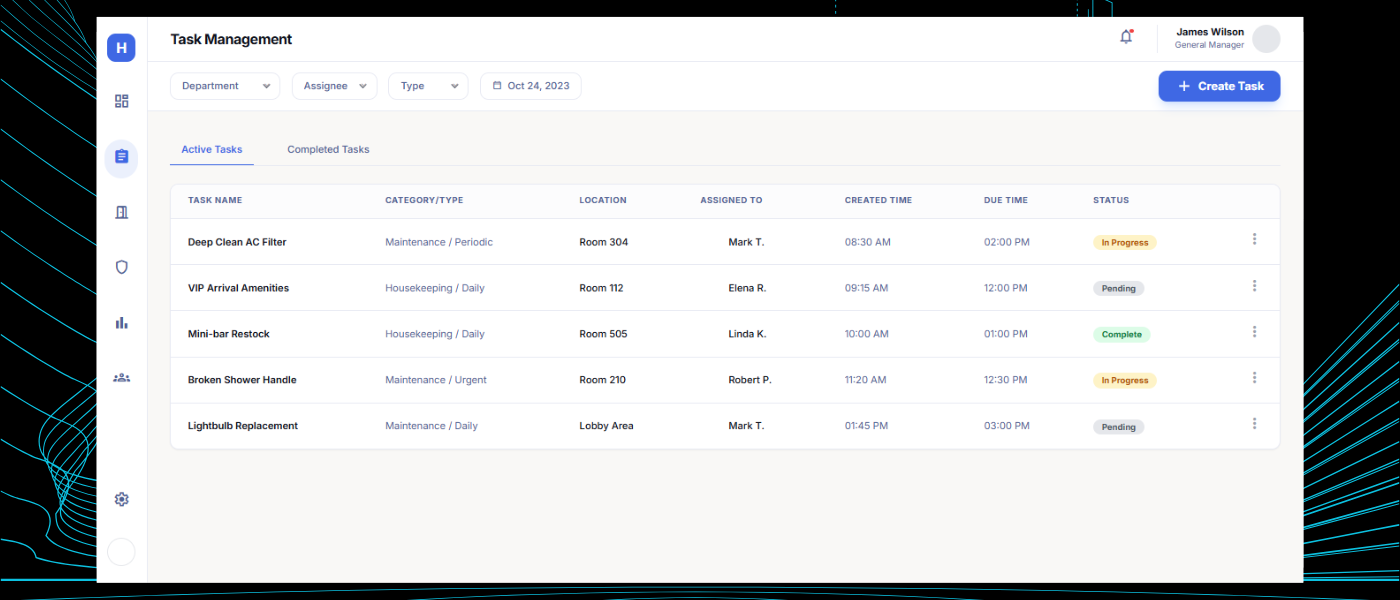1400x600 pixels.
Task: Click the notifications bell icon
Action: [1126, 38]
